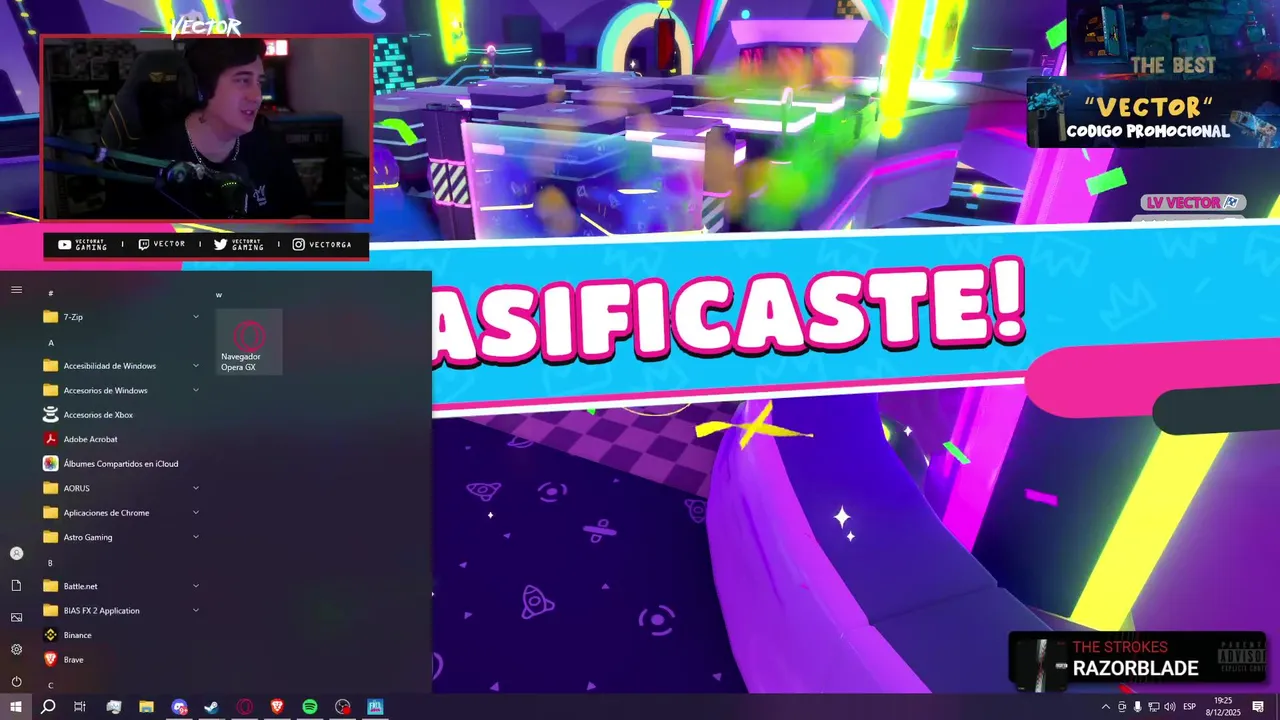Open Discord from the taskbar
Image resolution: width=1280 pixels, height=720 pixels.
pos(179,707)
